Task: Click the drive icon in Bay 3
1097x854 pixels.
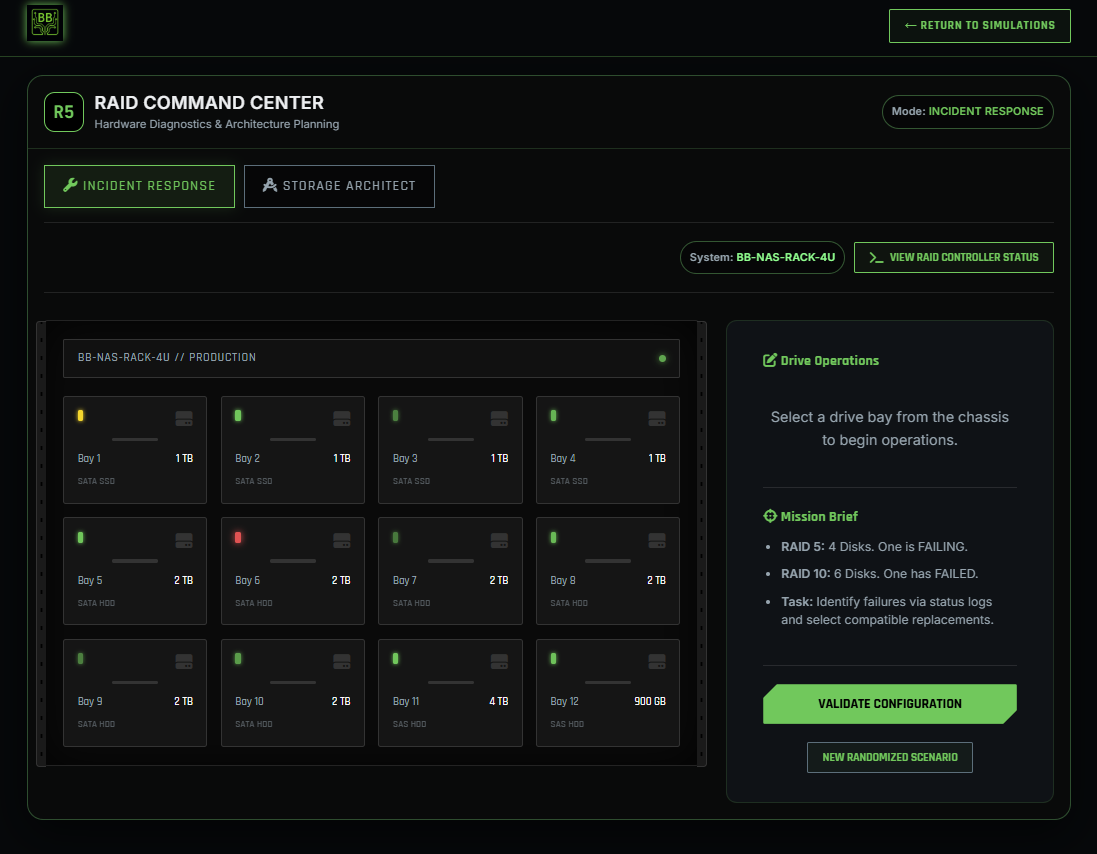Action: [x=499, y=418]
